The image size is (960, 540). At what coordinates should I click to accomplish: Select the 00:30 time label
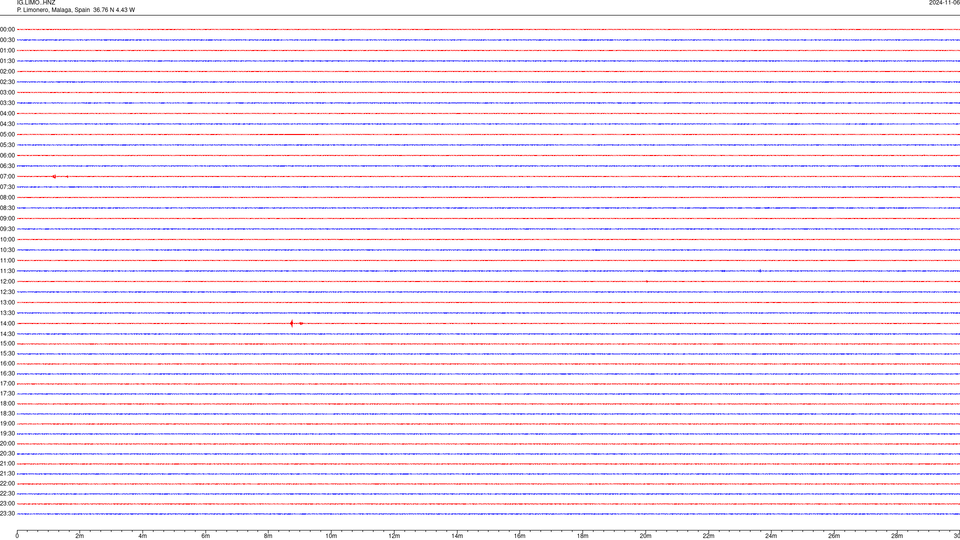7,40
